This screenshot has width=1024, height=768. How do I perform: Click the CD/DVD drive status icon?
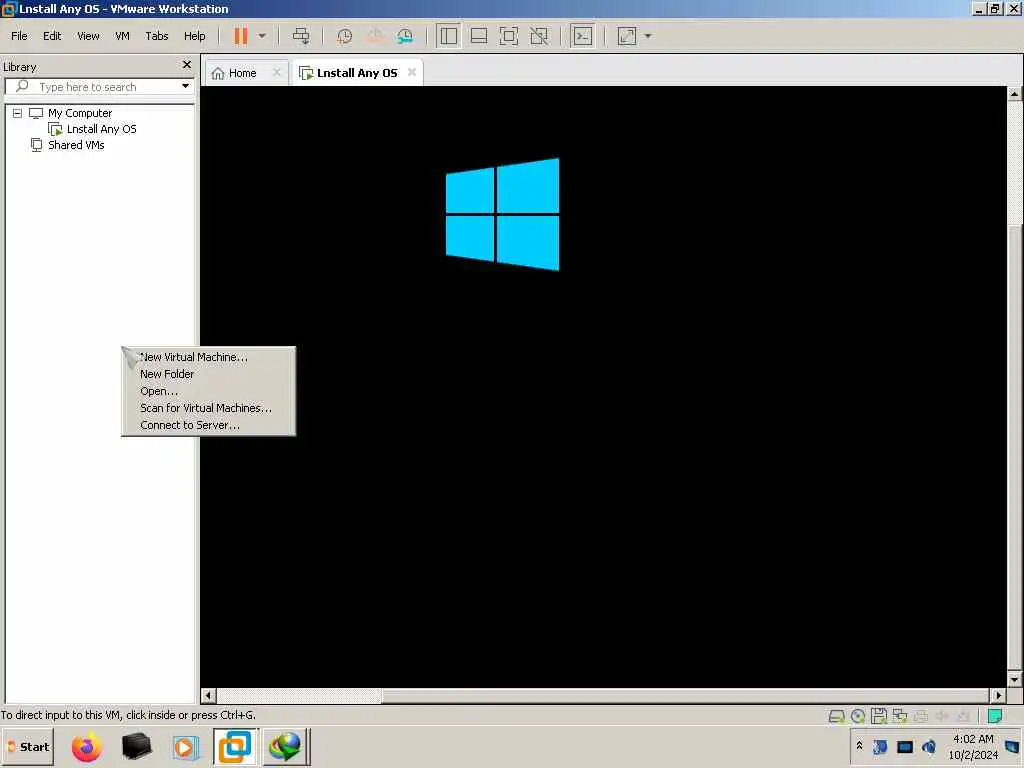point(858,716)
